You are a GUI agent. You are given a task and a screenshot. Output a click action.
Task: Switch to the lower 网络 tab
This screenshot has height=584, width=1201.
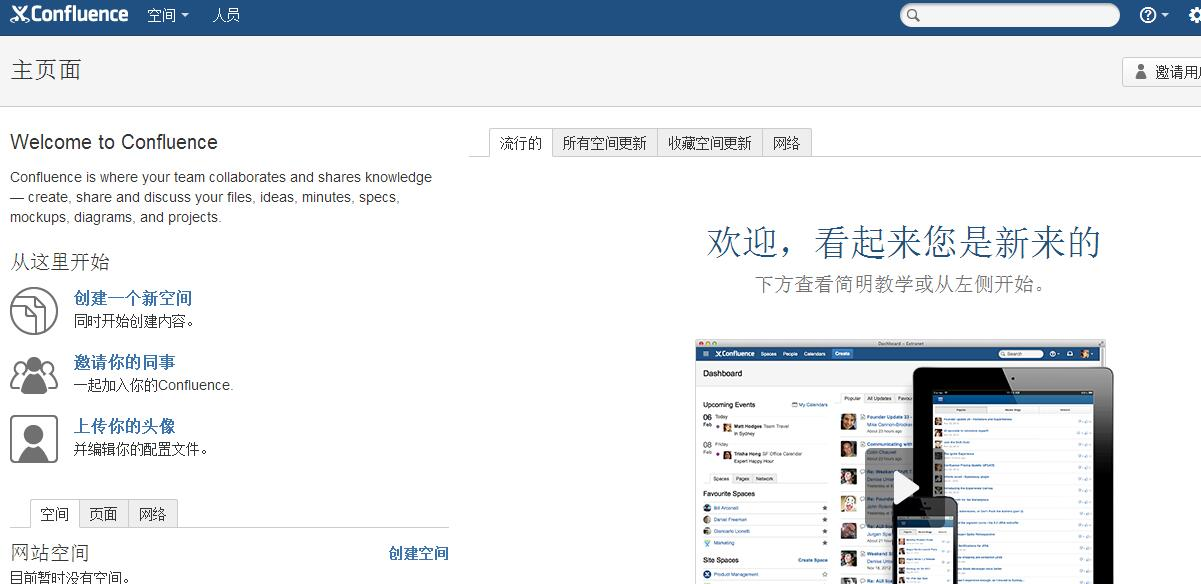tap(153, 514)
